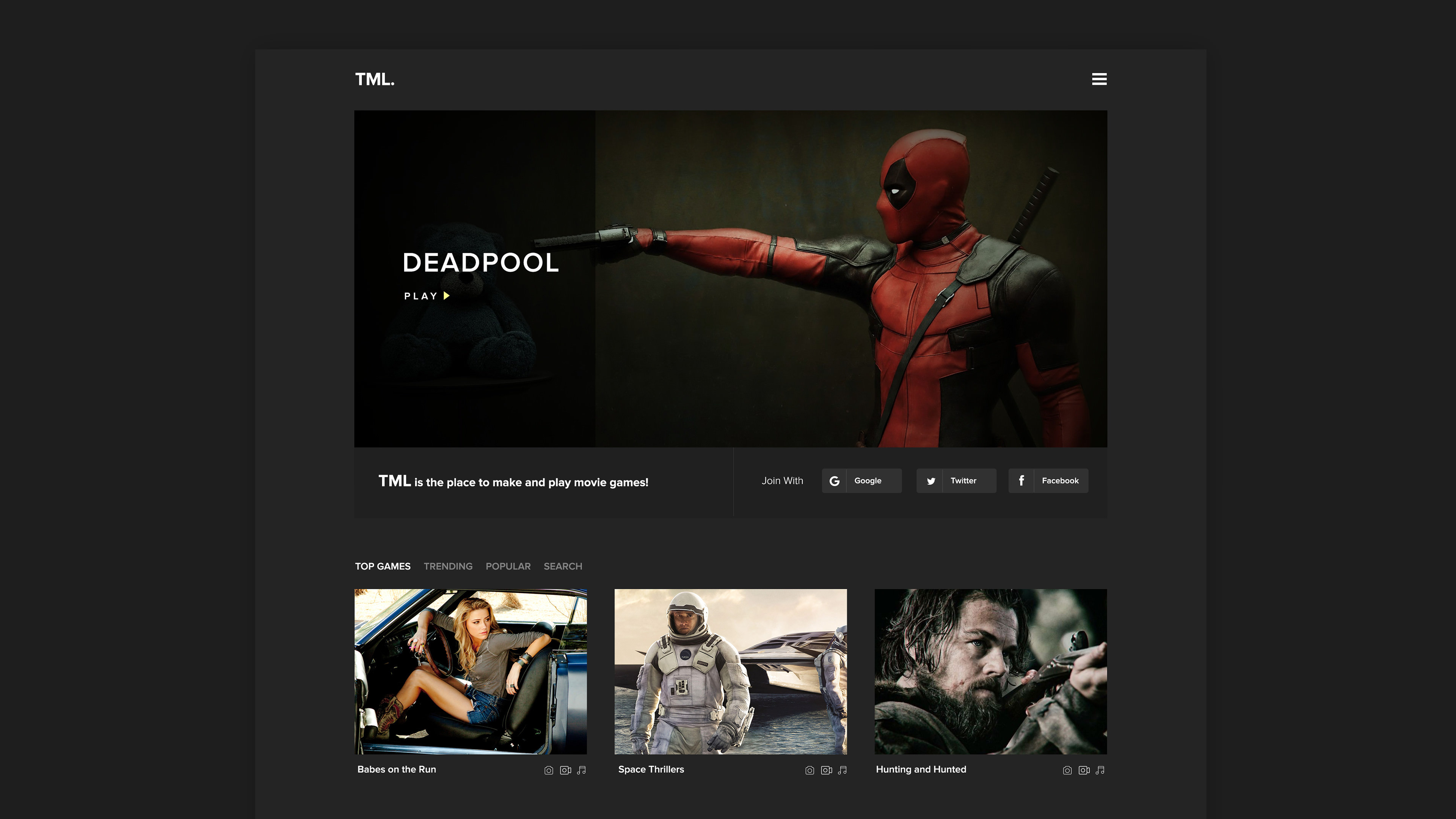Select the Top Games tab
The image size is (1456, 819).
pos(383,566)
